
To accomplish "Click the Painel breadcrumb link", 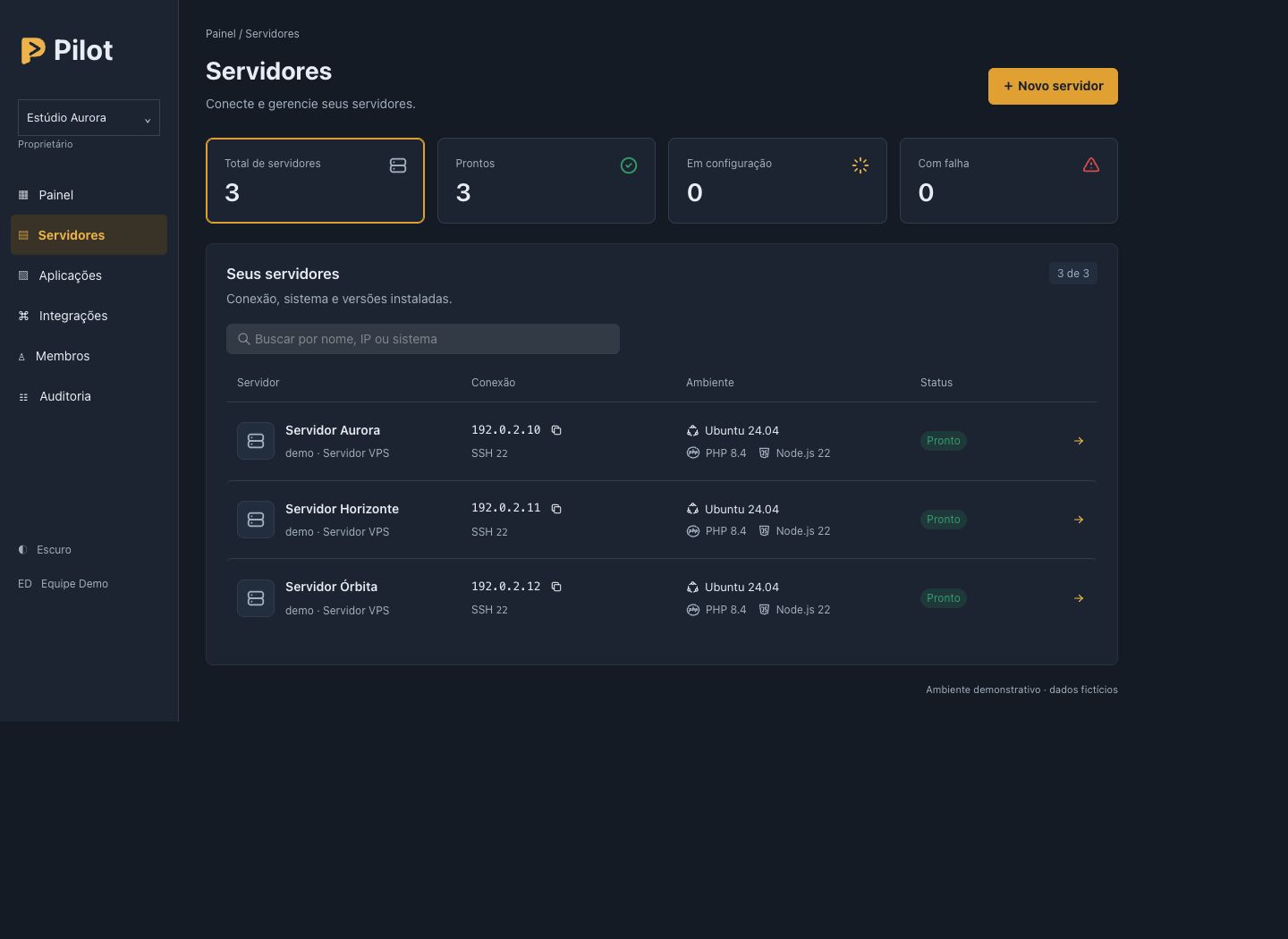I will coord(221,34).
